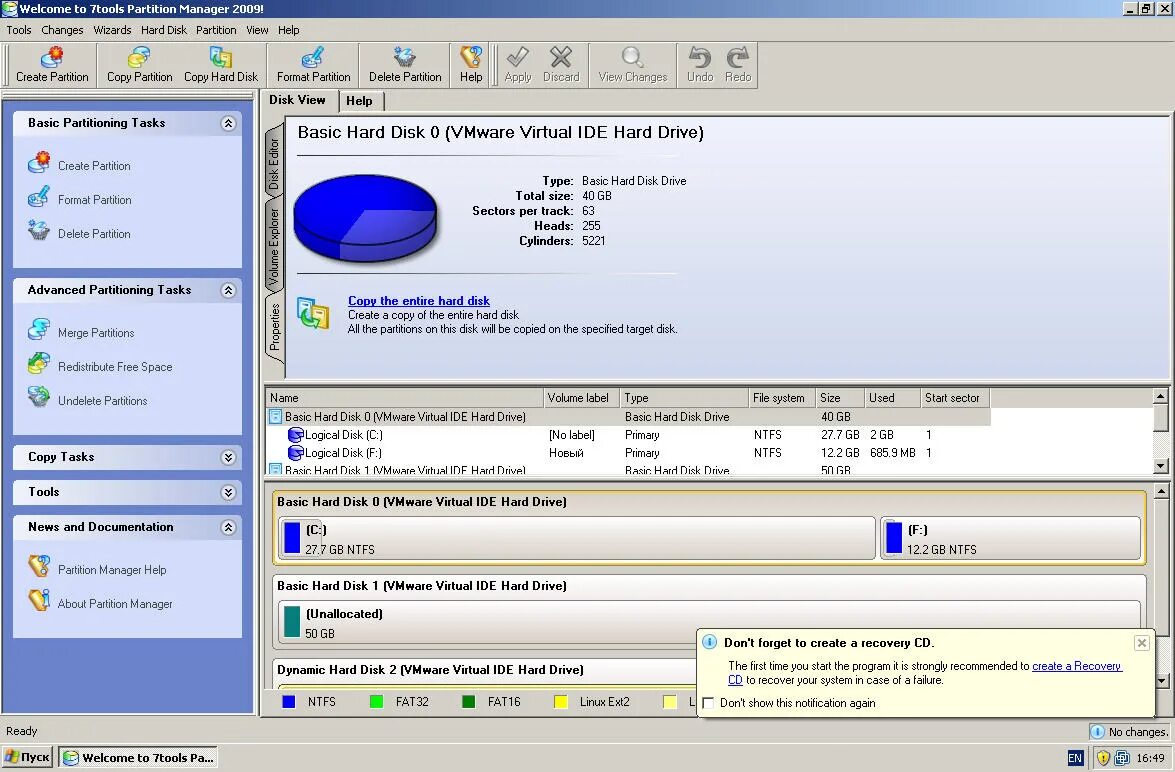
Task: Collapse the Basic Partitioning Tasks panel
Action: coord(229,124)
